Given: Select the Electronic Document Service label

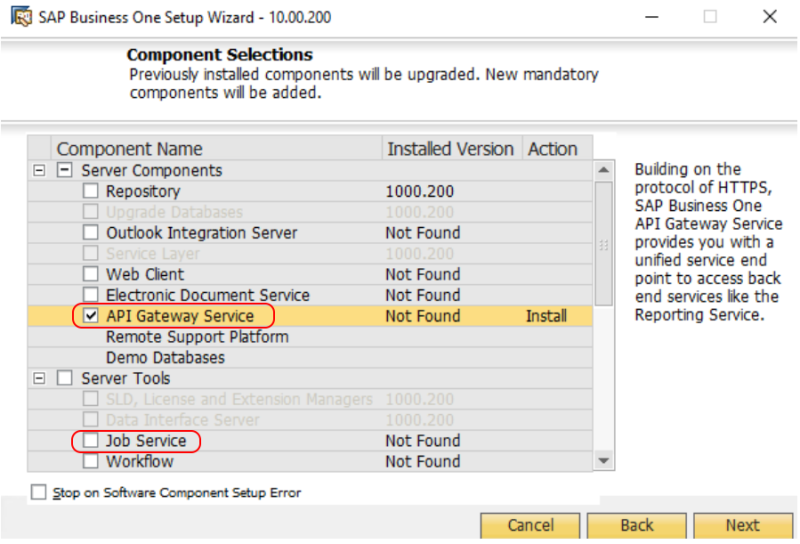Looking at the screenshot, I should pos(208,295).
